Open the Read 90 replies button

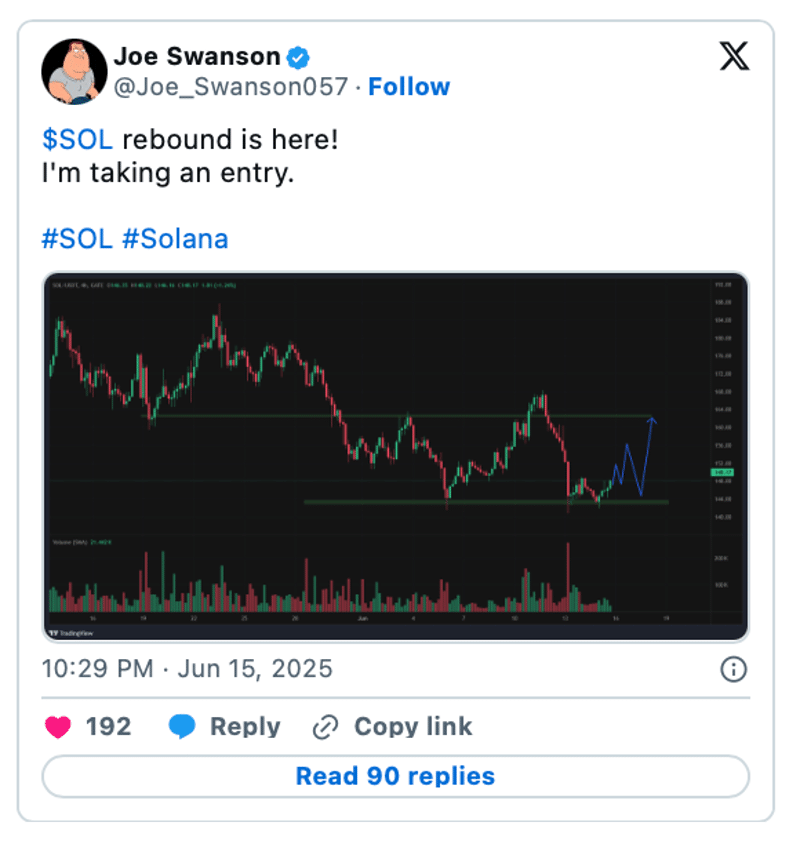click(x=395, y=776)
